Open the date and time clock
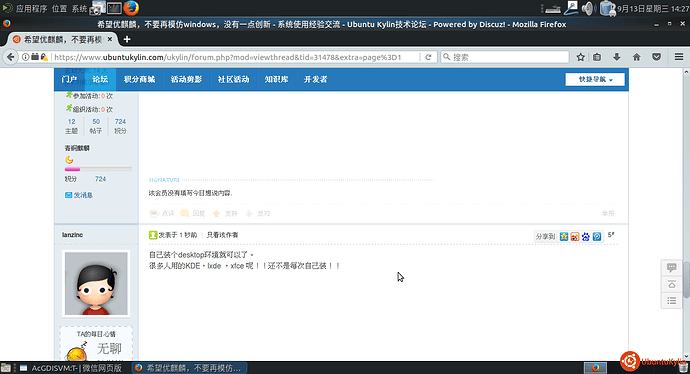 point(653,8)
